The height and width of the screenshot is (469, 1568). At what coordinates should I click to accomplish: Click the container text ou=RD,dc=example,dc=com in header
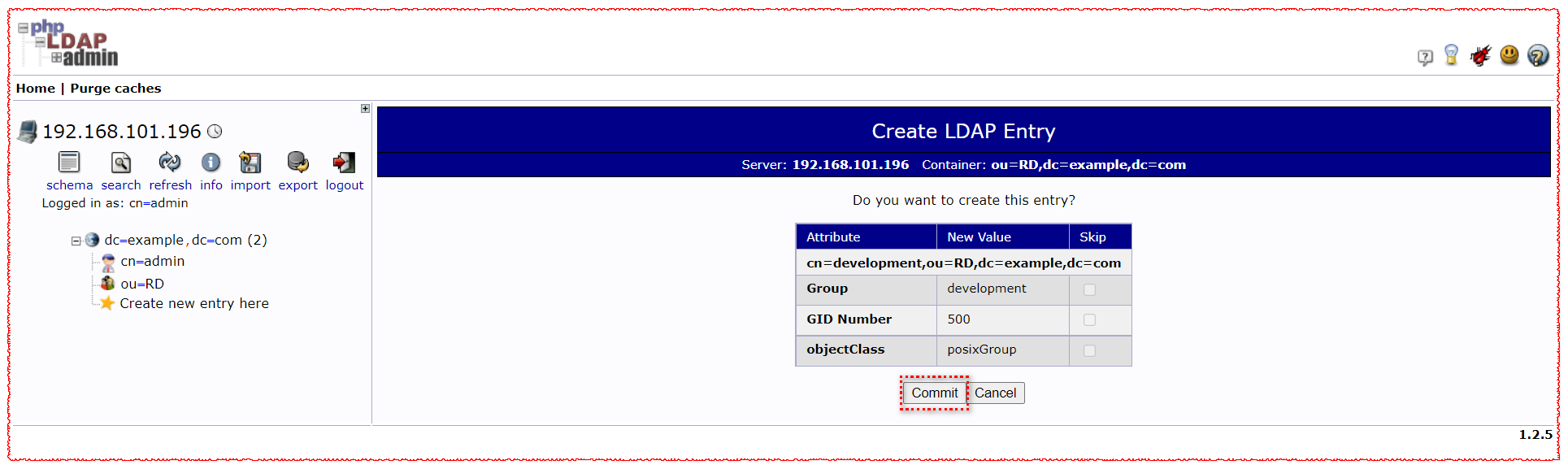[x=1088, y=164]
